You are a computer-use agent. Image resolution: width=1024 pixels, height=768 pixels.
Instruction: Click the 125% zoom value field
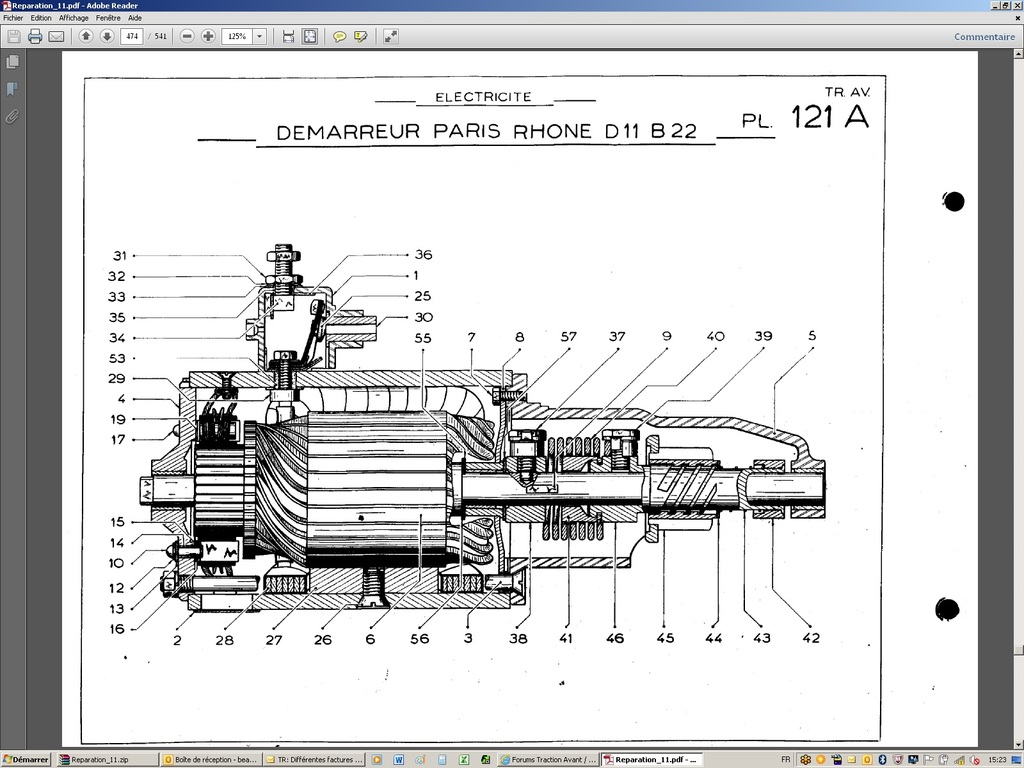tap(237, 37)
